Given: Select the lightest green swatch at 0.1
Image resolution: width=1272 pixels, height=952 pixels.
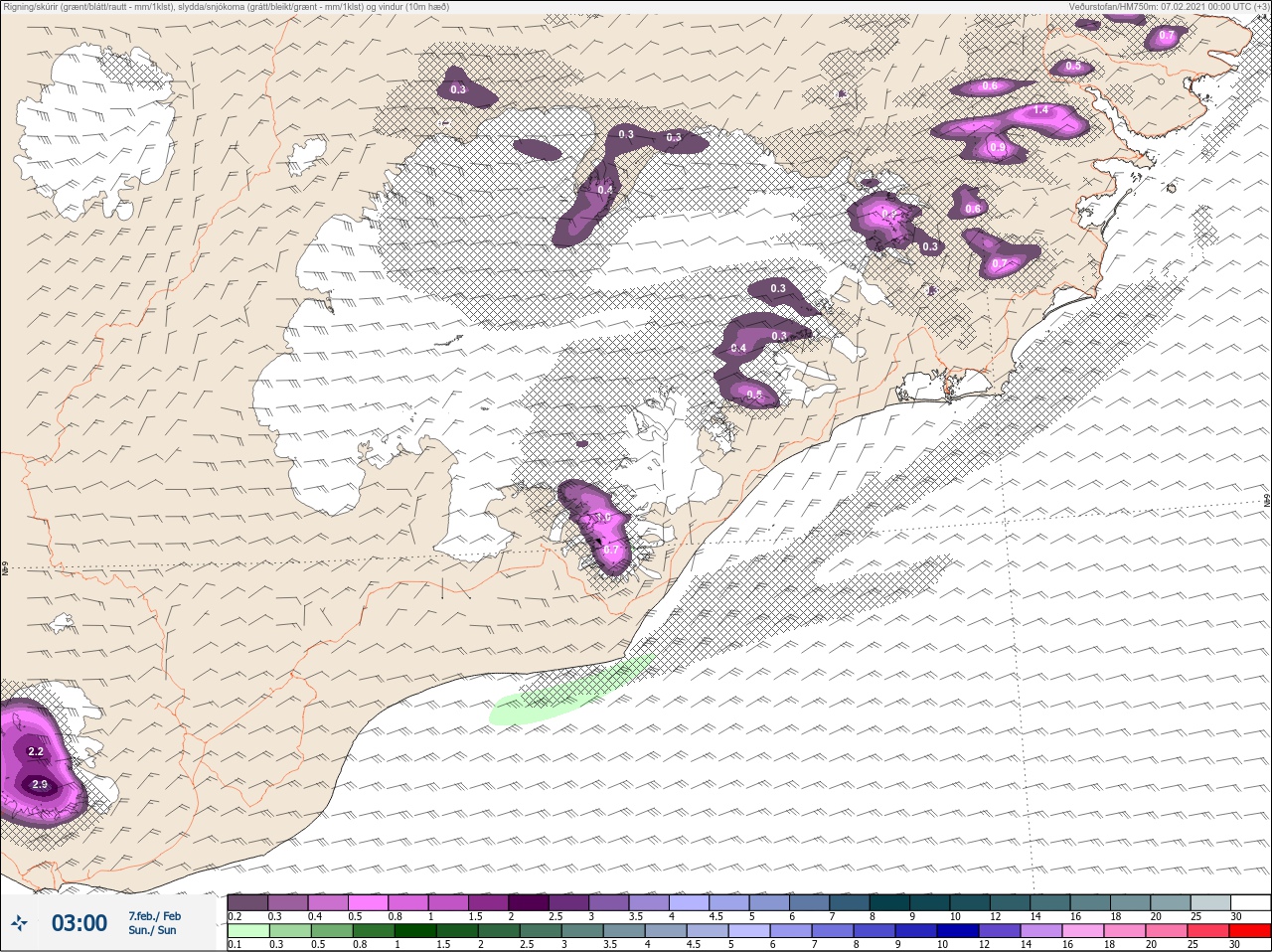Looking at the screenshot, I should (x=247, y=931).
